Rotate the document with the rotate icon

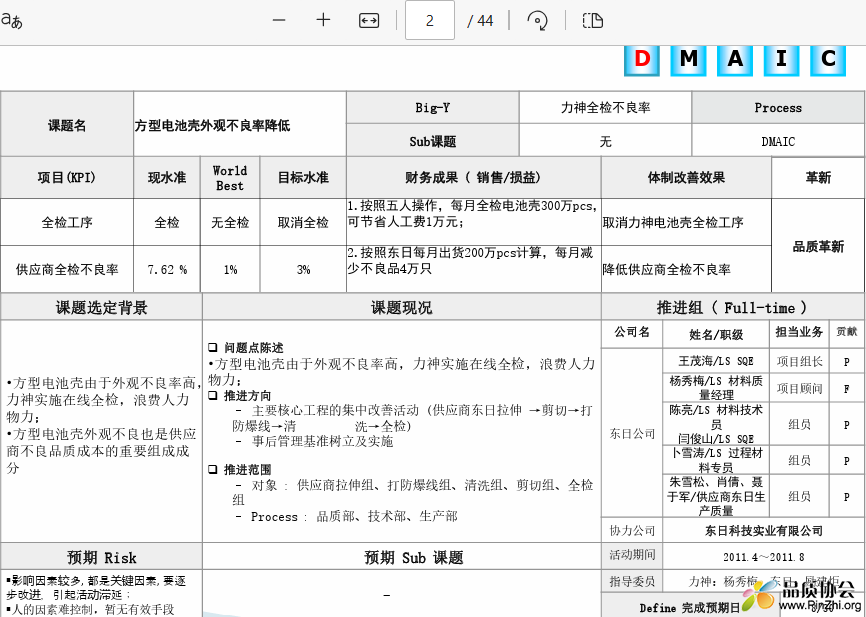(537, 21)
